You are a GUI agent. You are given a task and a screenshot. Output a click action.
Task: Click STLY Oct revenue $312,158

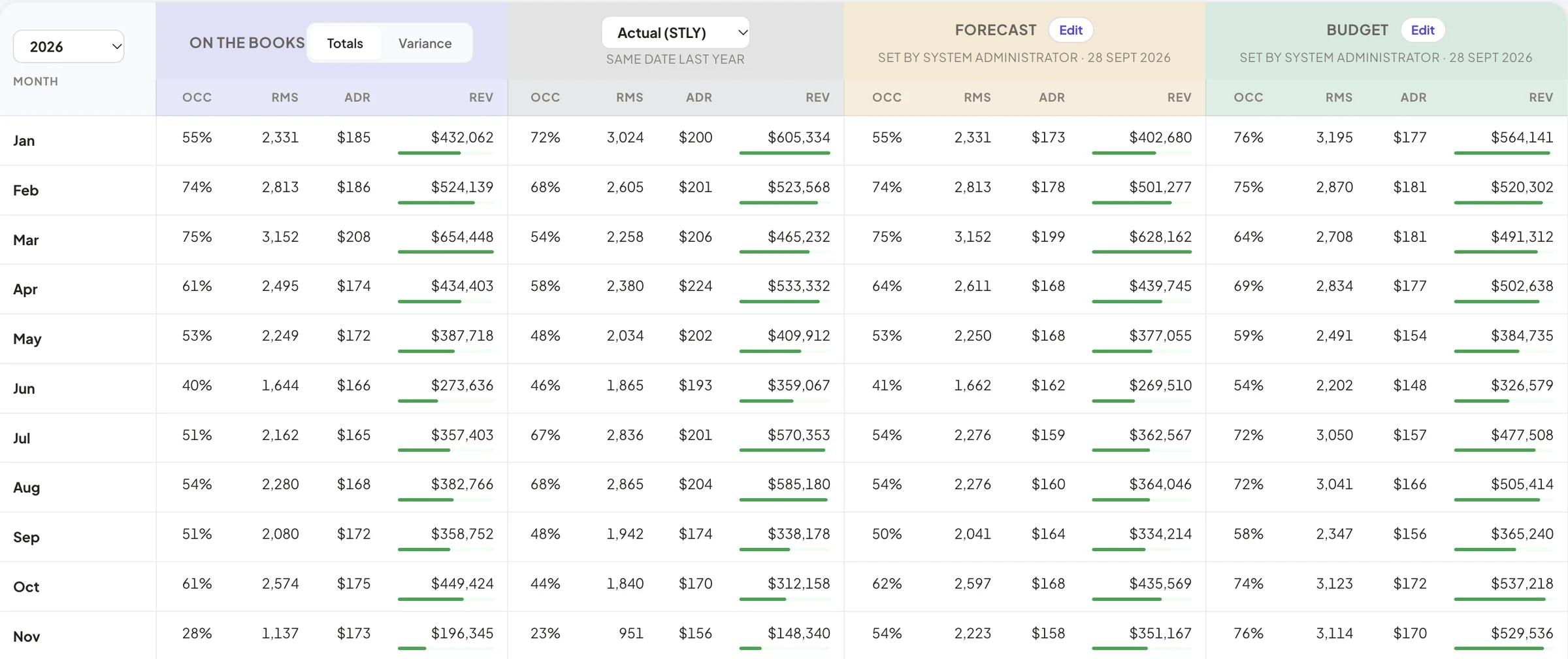point(798,583)
